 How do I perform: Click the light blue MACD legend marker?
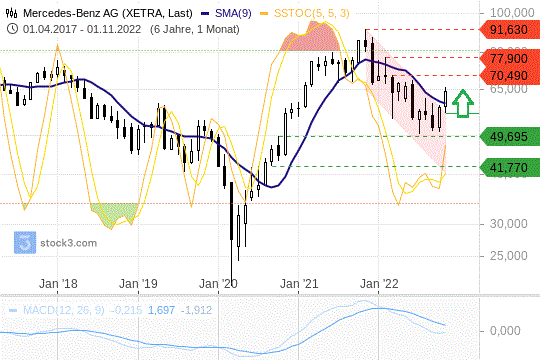[13, 311]
